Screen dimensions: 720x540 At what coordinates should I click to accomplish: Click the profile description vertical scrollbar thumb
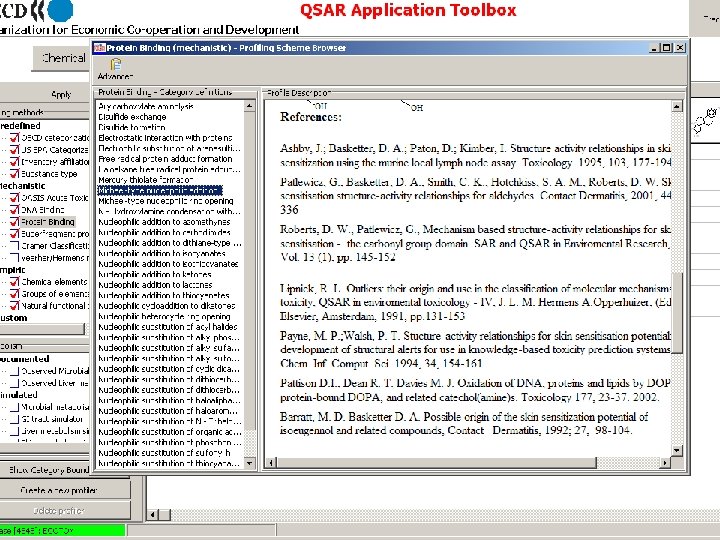(x=677, y=312)
